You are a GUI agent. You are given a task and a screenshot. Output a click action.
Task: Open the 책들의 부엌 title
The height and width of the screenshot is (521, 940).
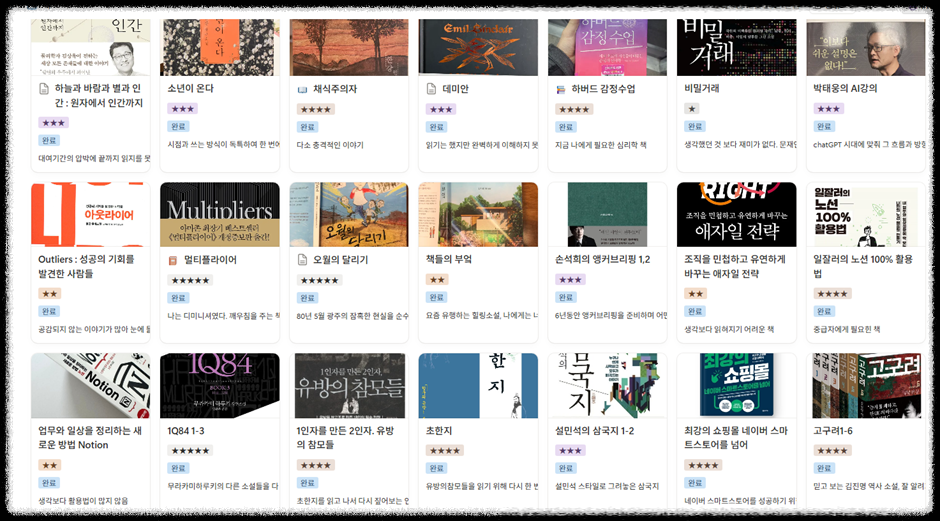point(448,259)
